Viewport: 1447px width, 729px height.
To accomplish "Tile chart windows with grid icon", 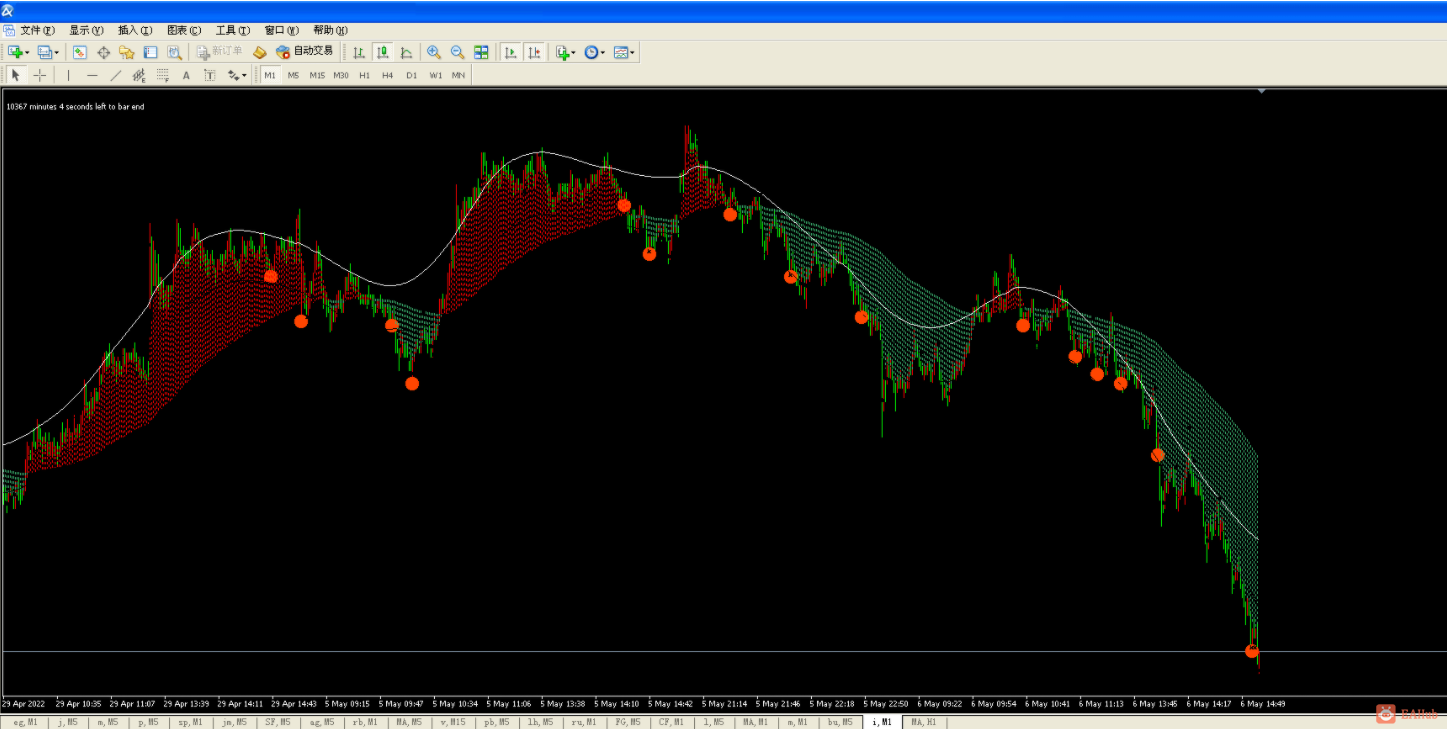I will 481,52.
